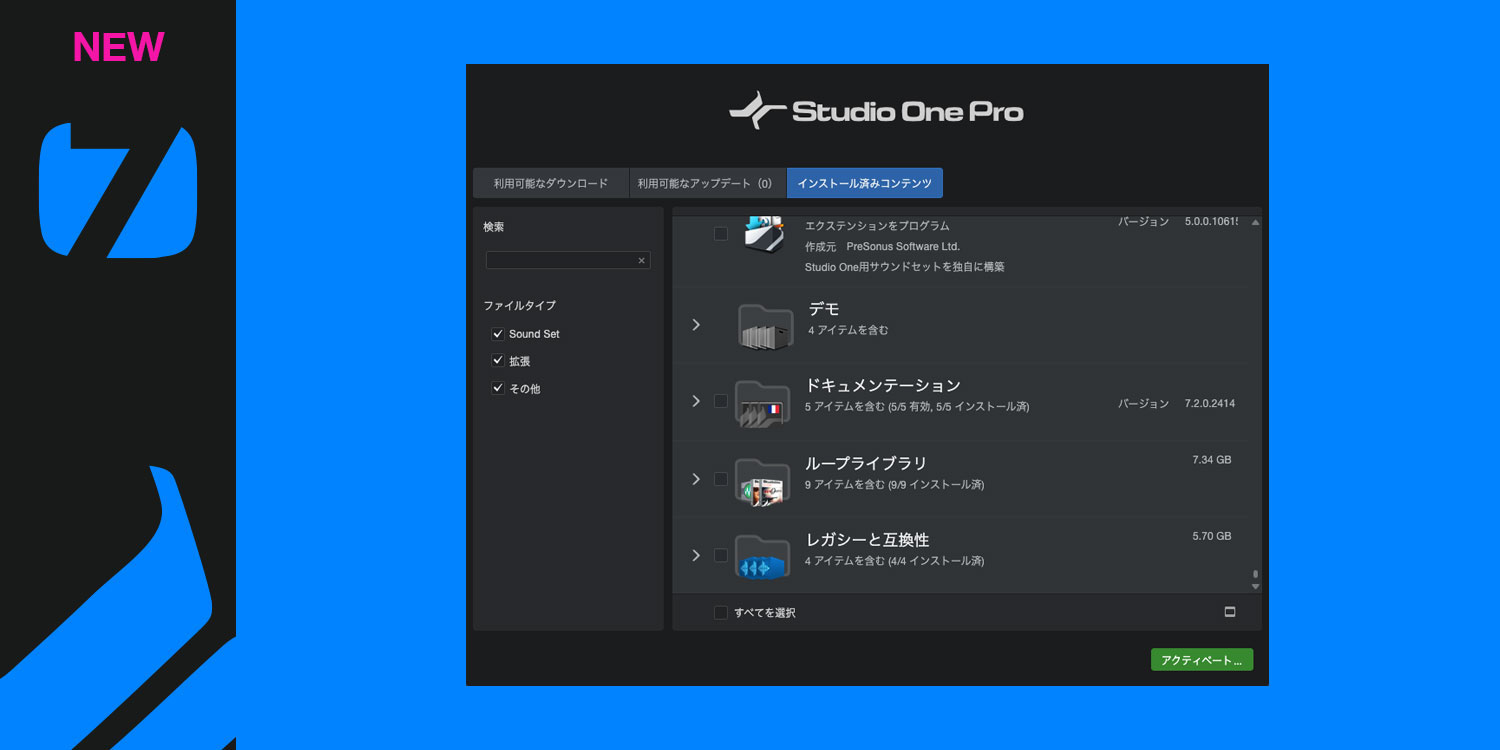
Task: Click PreSonus Software Ltd. author text
Action: click(903, 247)
